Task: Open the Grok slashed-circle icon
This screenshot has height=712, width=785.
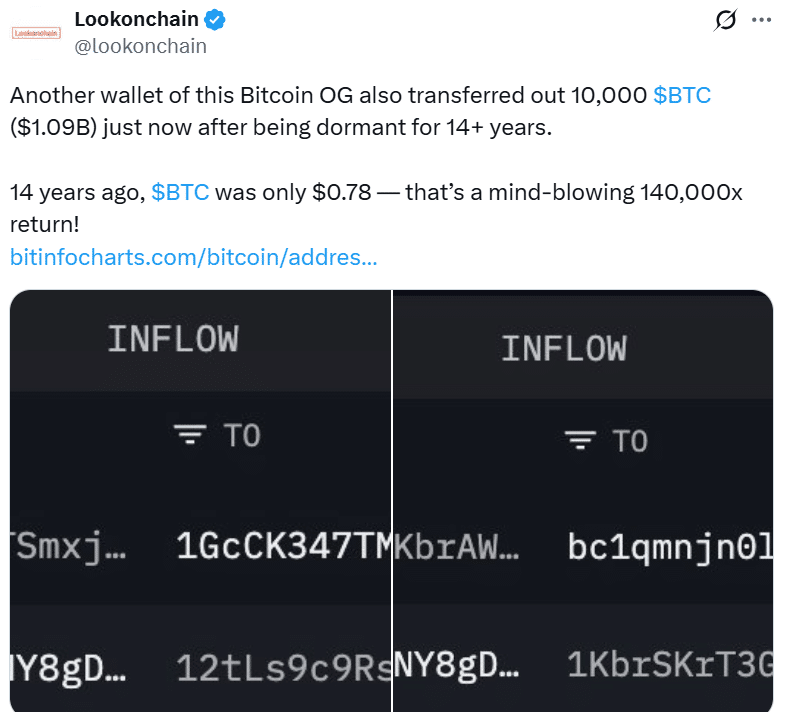Action: (x=726, y=20)
